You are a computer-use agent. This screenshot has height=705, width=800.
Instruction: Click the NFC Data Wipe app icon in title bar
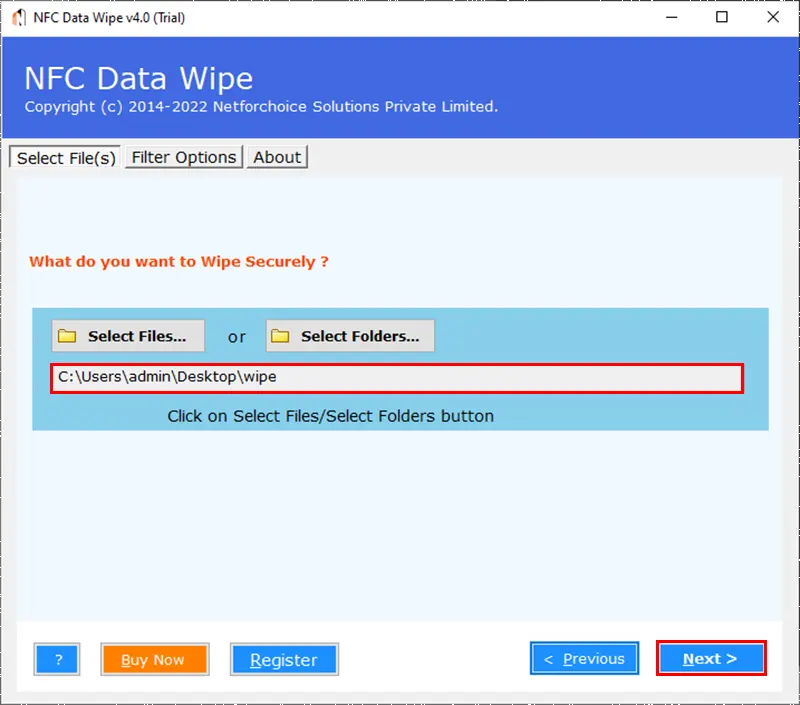(x=19, y=17)
